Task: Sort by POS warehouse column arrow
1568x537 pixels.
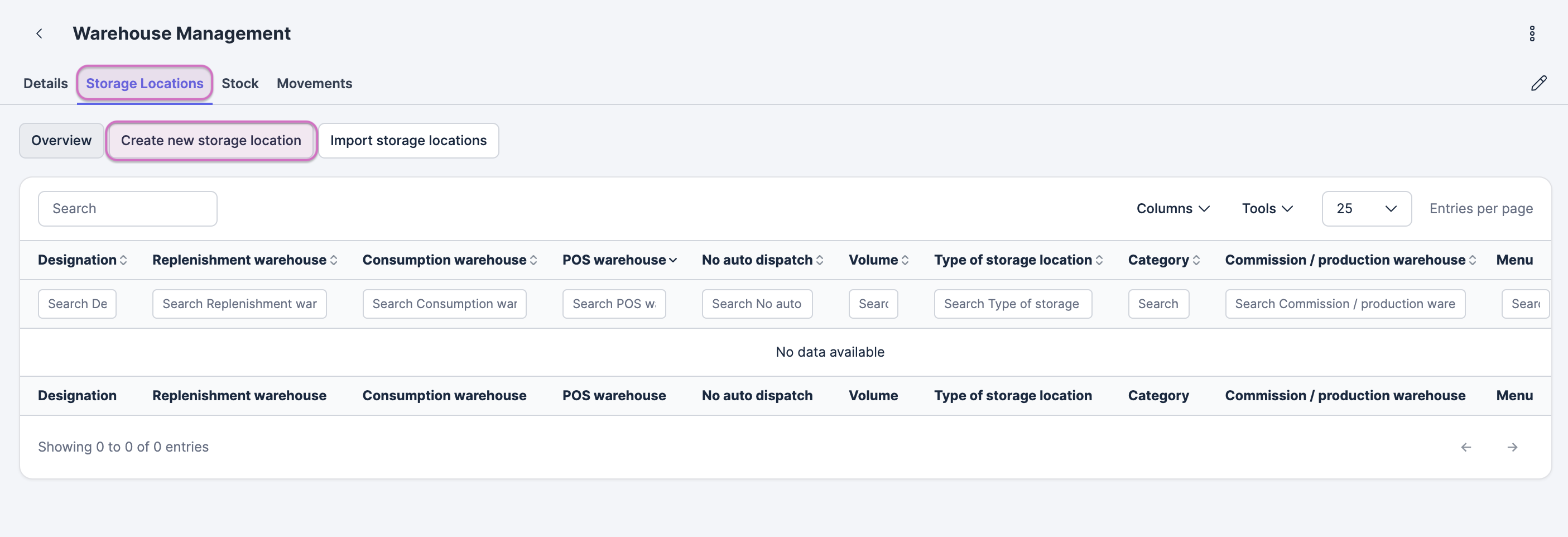Action: point(672,260)
